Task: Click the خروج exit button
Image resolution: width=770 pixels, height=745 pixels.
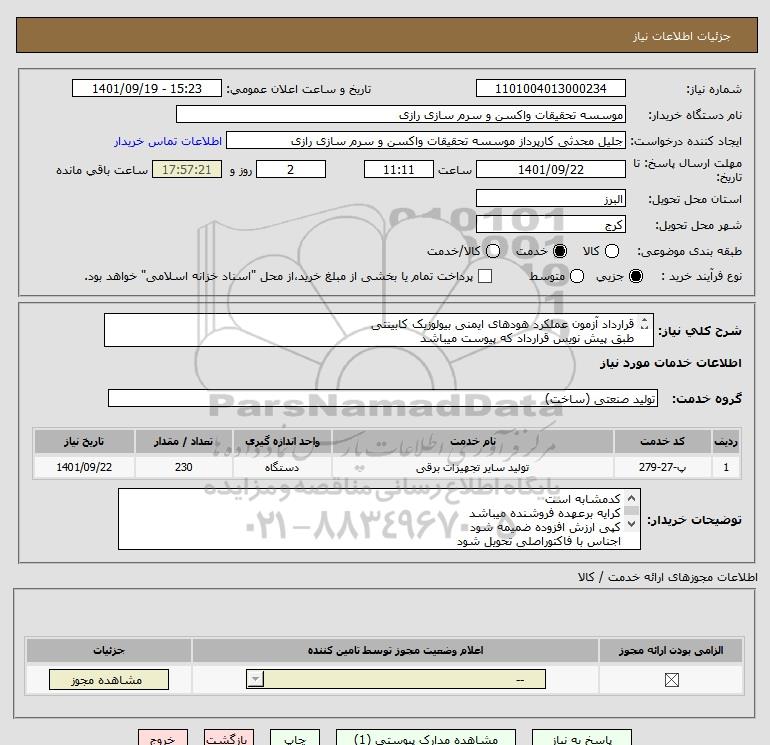Action: click(x=163, y=738)
